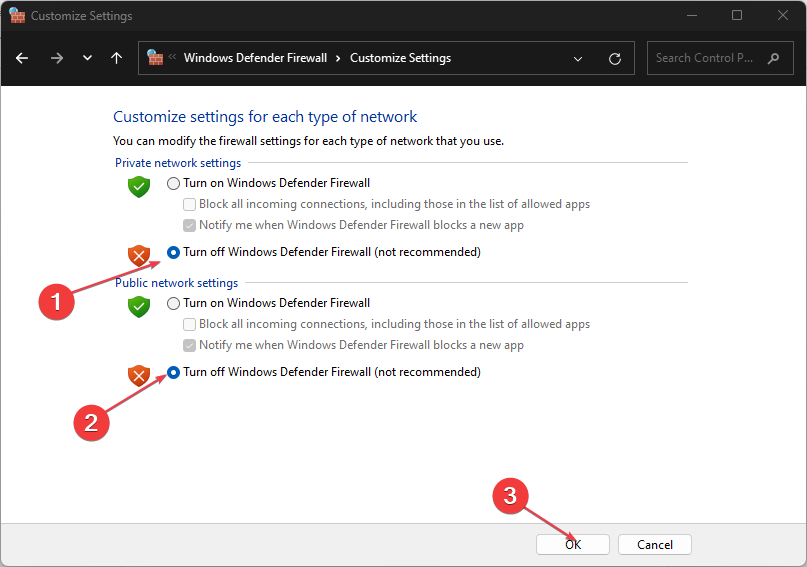Click the title bar window icon
807x567 pixels.
point(17,16)
